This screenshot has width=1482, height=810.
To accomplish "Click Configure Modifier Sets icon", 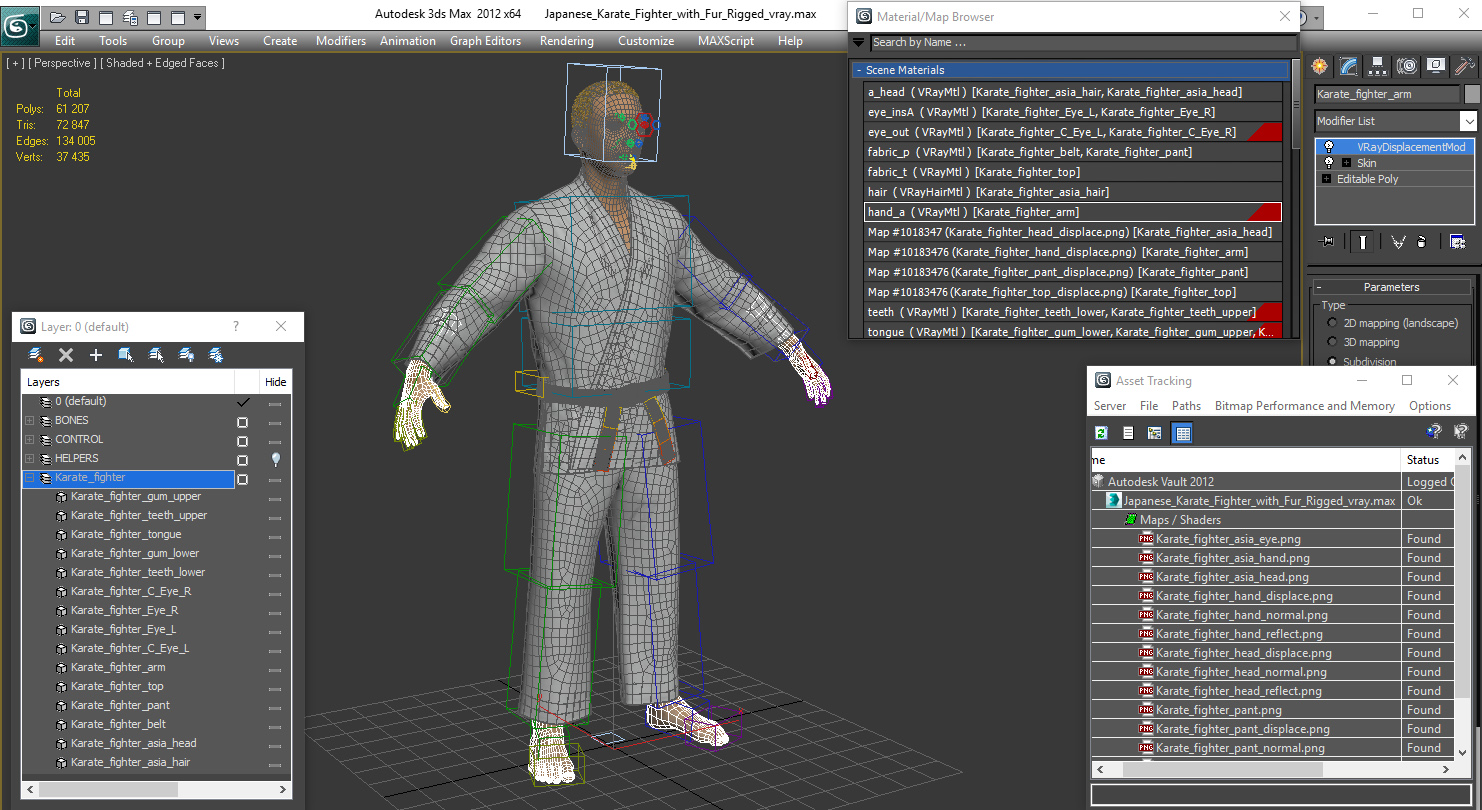I will pyautogui.click(x=1457, y=241).
